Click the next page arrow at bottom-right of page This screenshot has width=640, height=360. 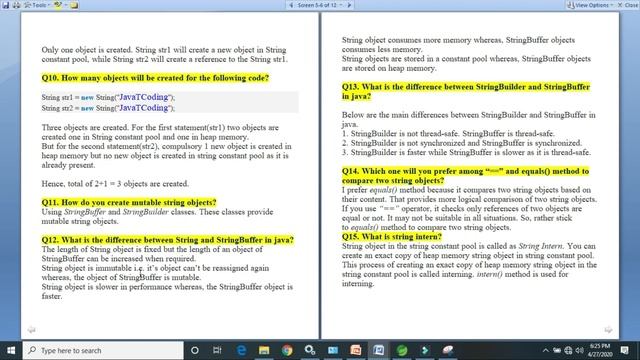click(608, 329)
